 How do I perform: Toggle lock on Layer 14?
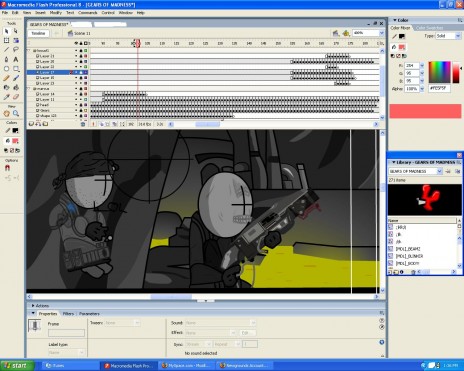(x=81, y=94)
